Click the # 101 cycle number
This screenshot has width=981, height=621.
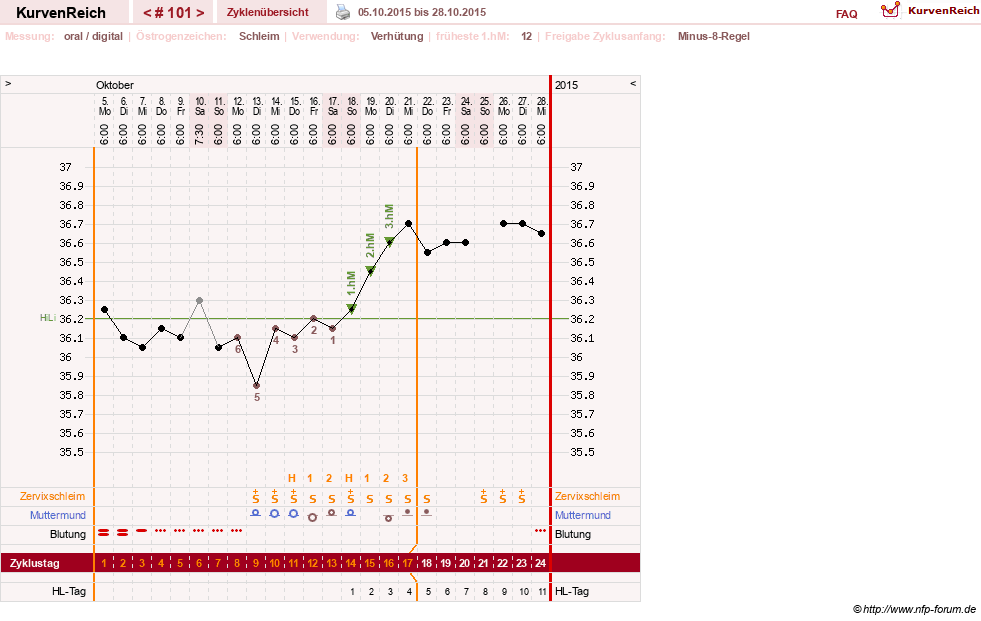173,13
